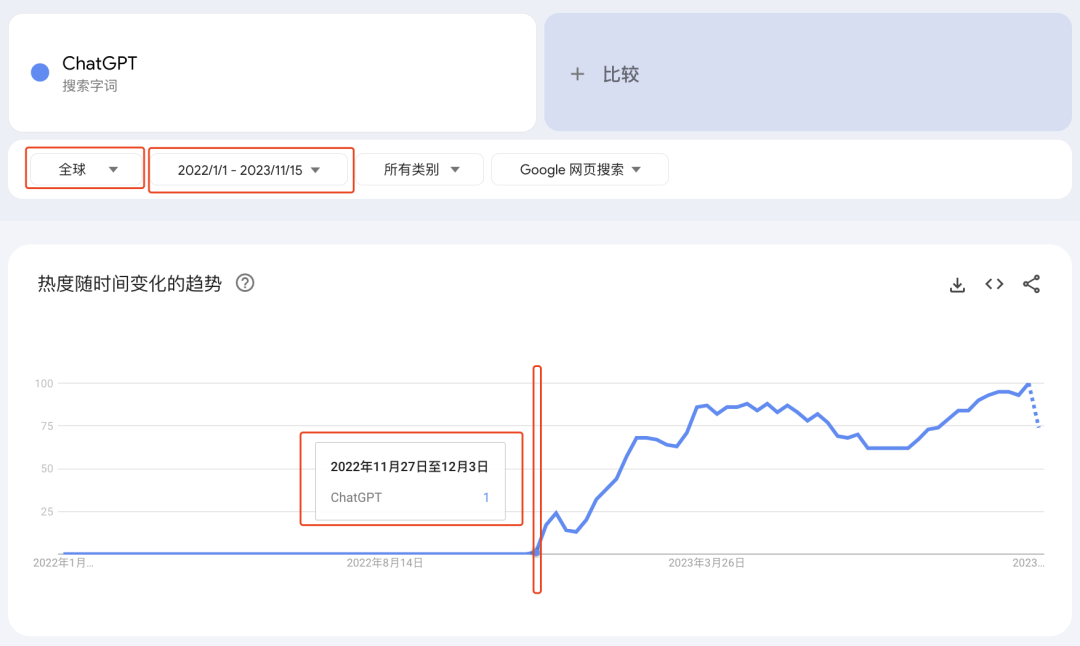Image resolution: width=1080 pixels, height=646 pixels.
Task: Click the 搜索字词 subtitle under ChatGPT
Action: [90, 86]
